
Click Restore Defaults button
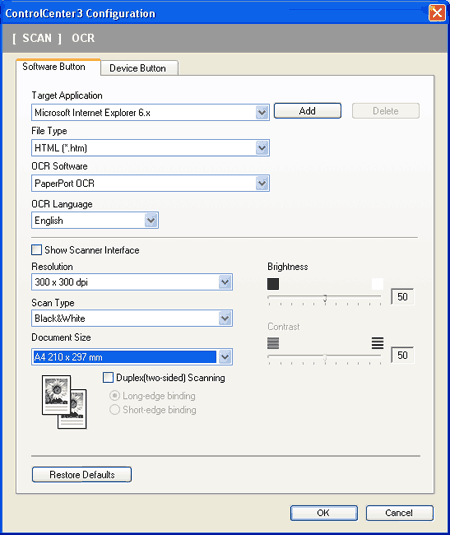pyautogui.click(x=82, y=475)
